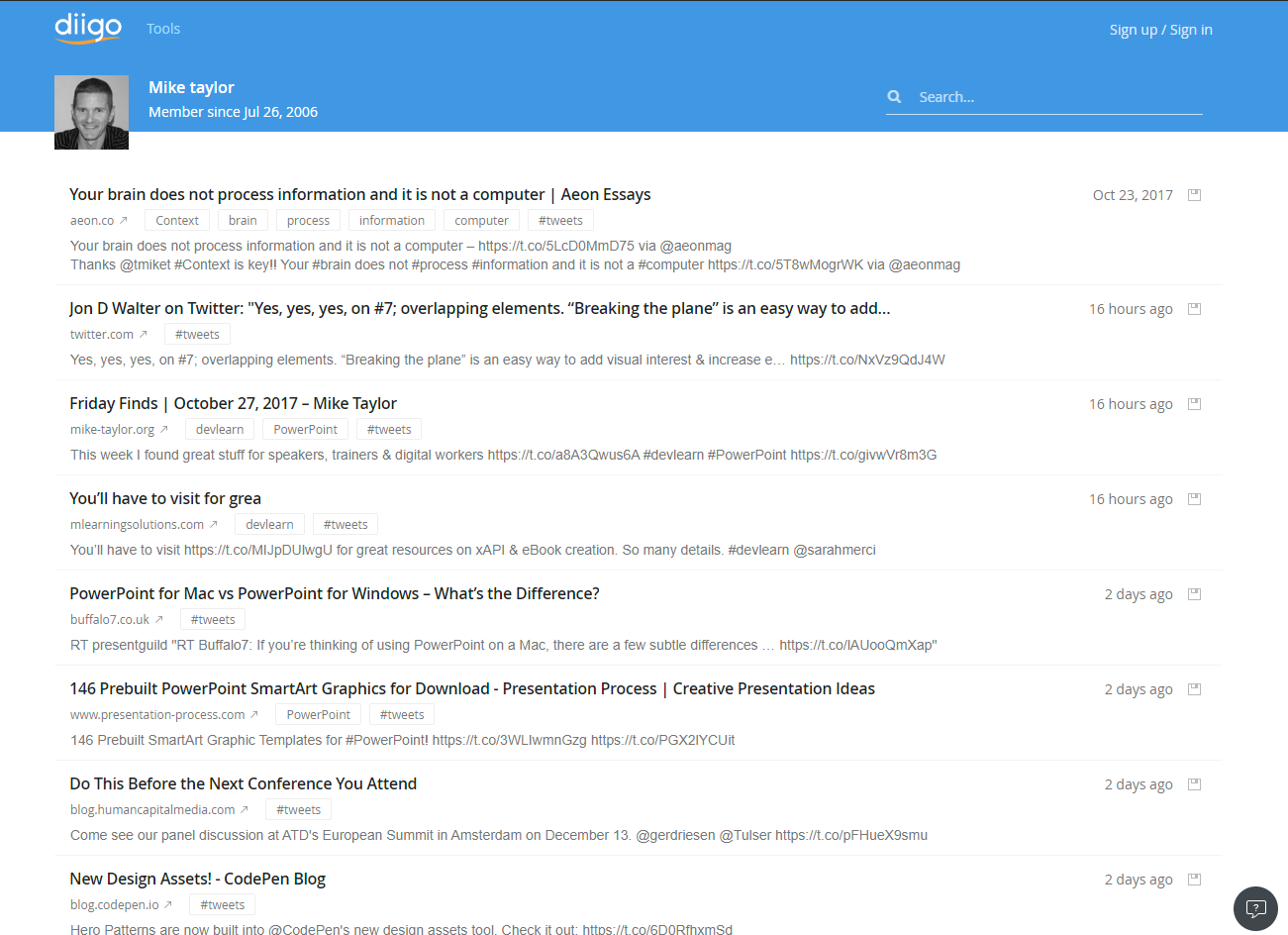
Task: Click the 'devlearn' tag under Friday Finds
Action: click(220, 430)
